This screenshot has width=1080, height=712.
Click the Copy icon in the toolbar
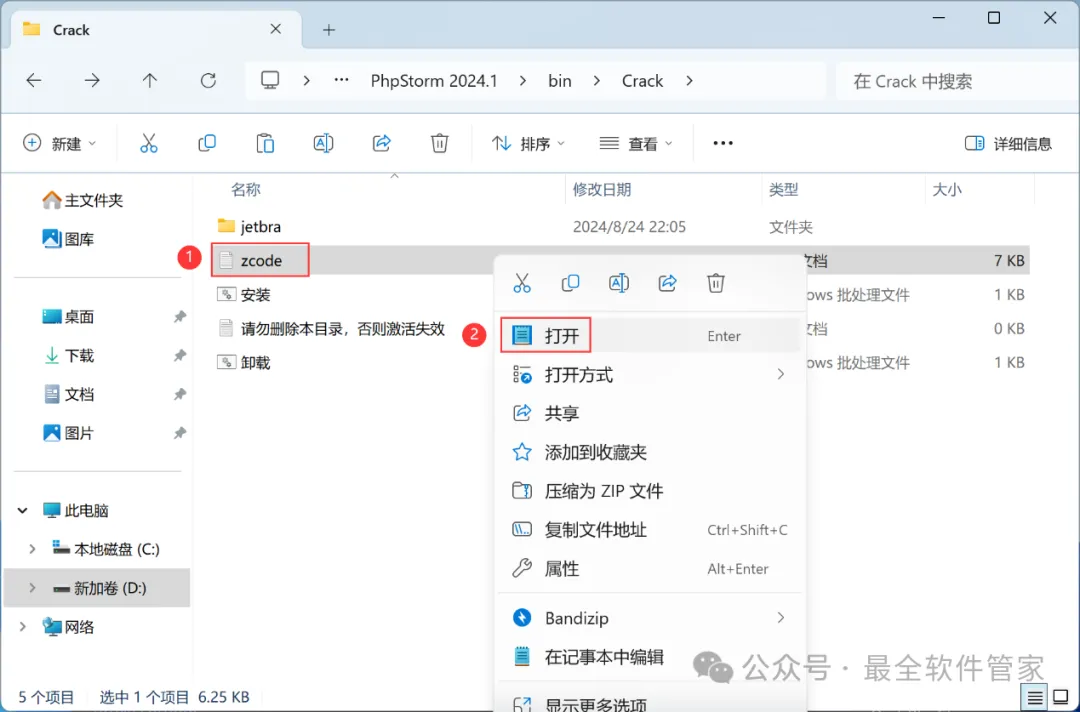[207, 143]
